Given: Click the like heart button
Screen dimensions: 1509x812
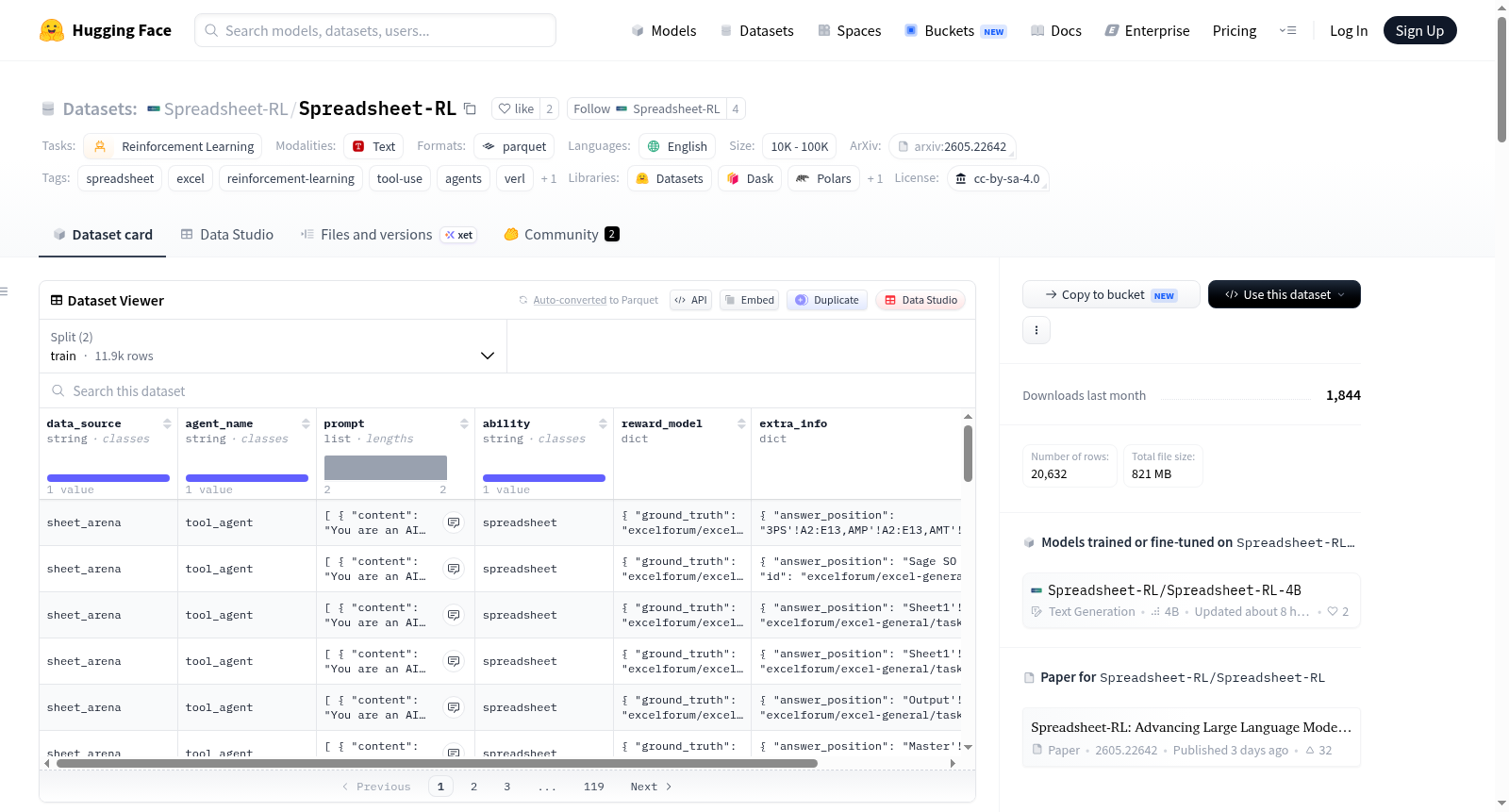Looking at the screenshot, I should (x=516, y=108).
